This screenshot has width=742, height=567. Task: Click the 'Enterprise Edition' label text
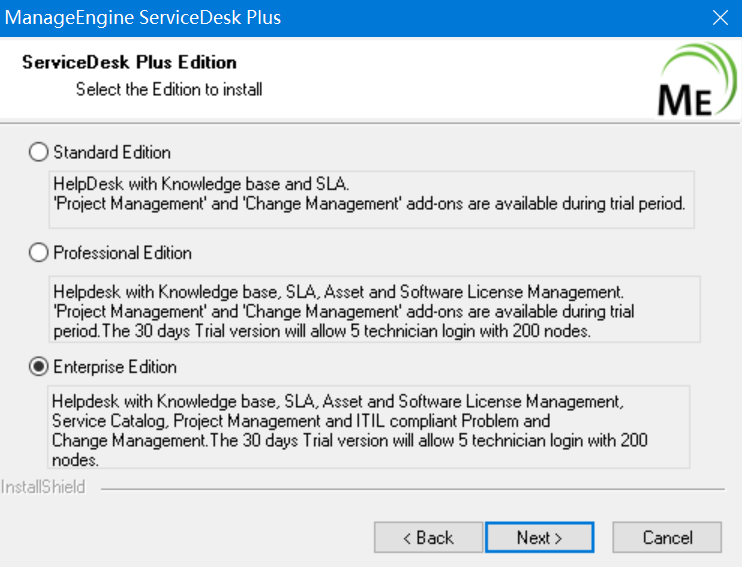click(115, 367)
